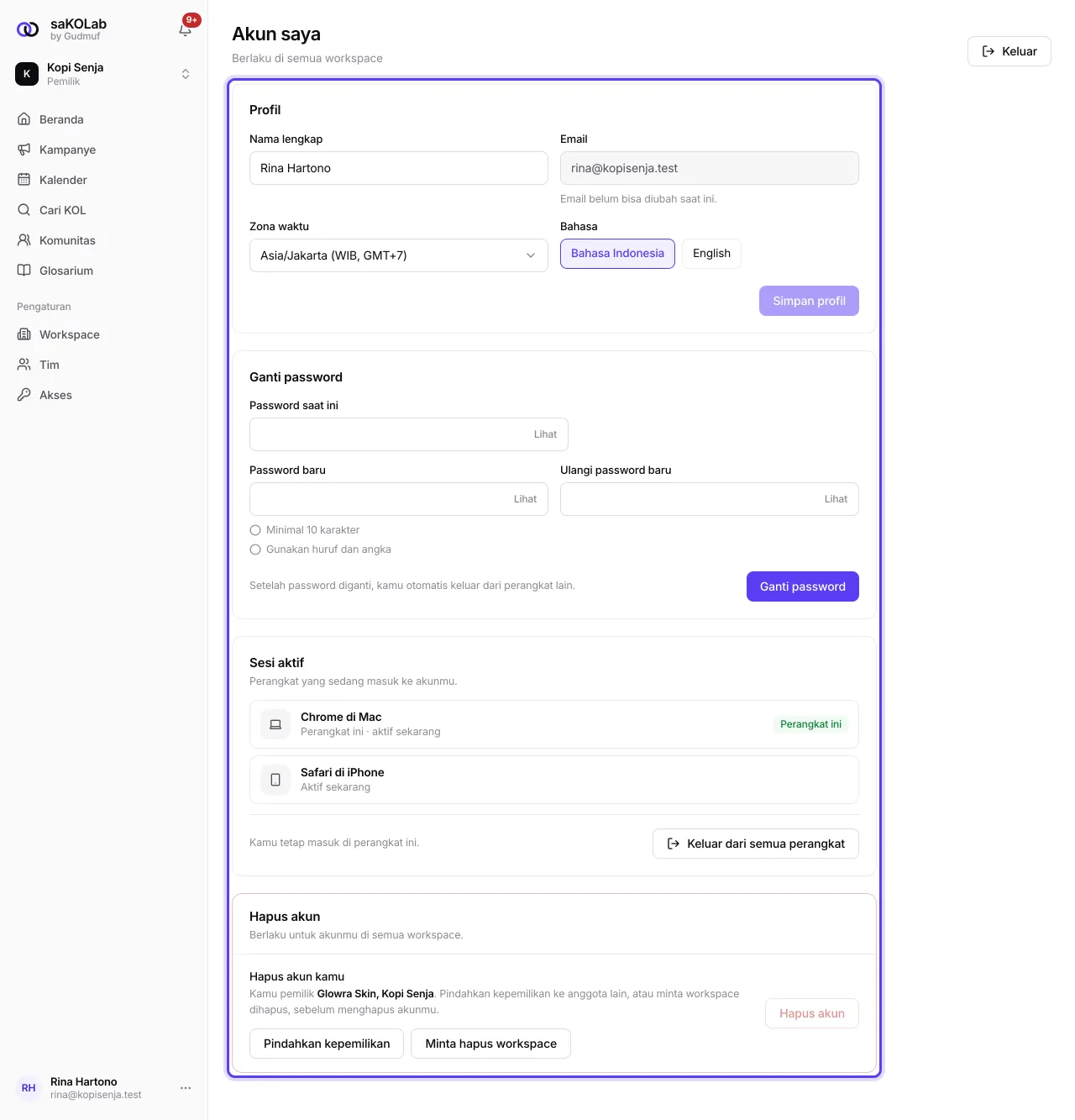The image size is (1075, 1120).
Task: Show the current password with Lihat
Action: click(x=545, y=434)
